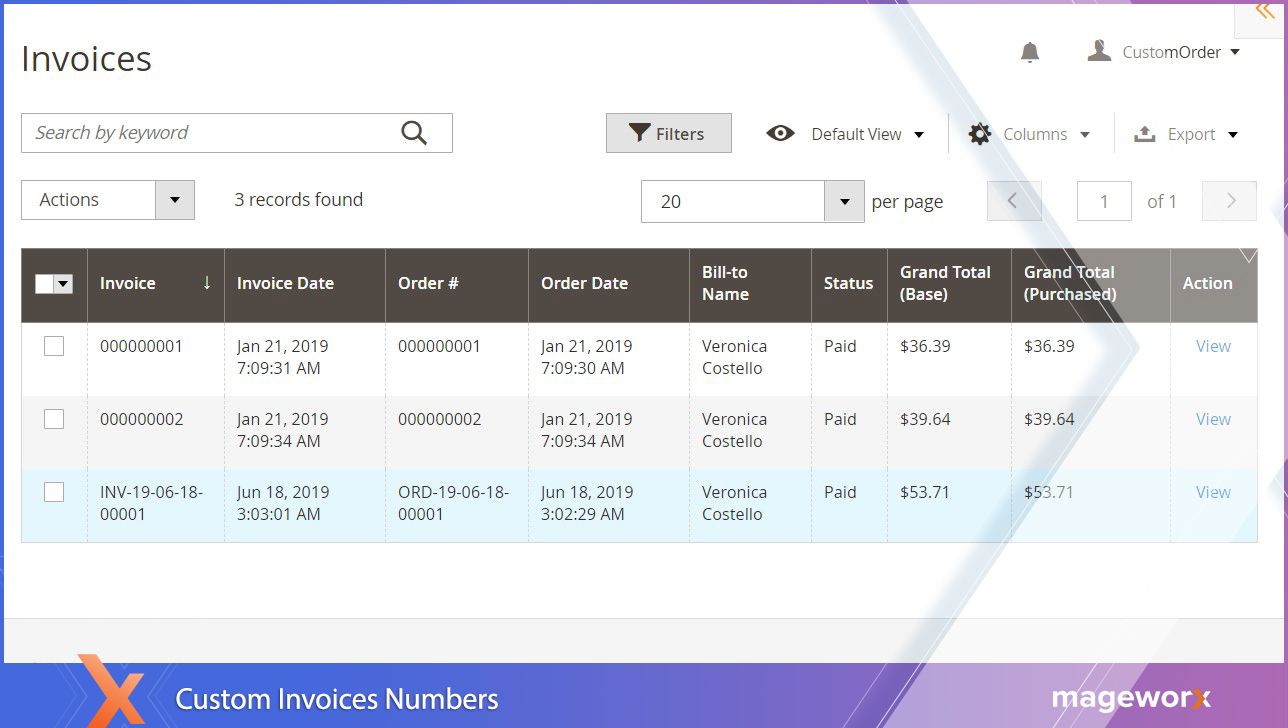Click the previous page arrow
This screenshot has width=1288, height=728.
1013,201
